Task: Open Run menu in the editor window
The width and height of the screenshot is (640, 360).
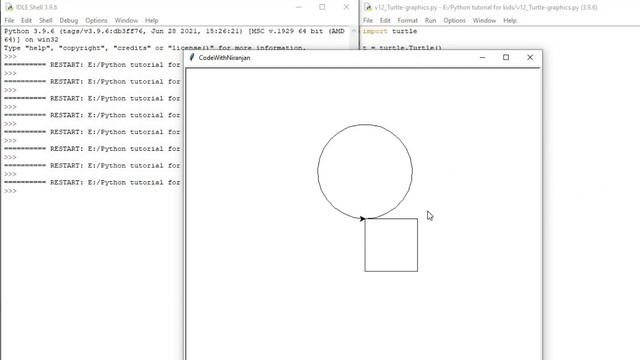Action: [x=430, y=20]
